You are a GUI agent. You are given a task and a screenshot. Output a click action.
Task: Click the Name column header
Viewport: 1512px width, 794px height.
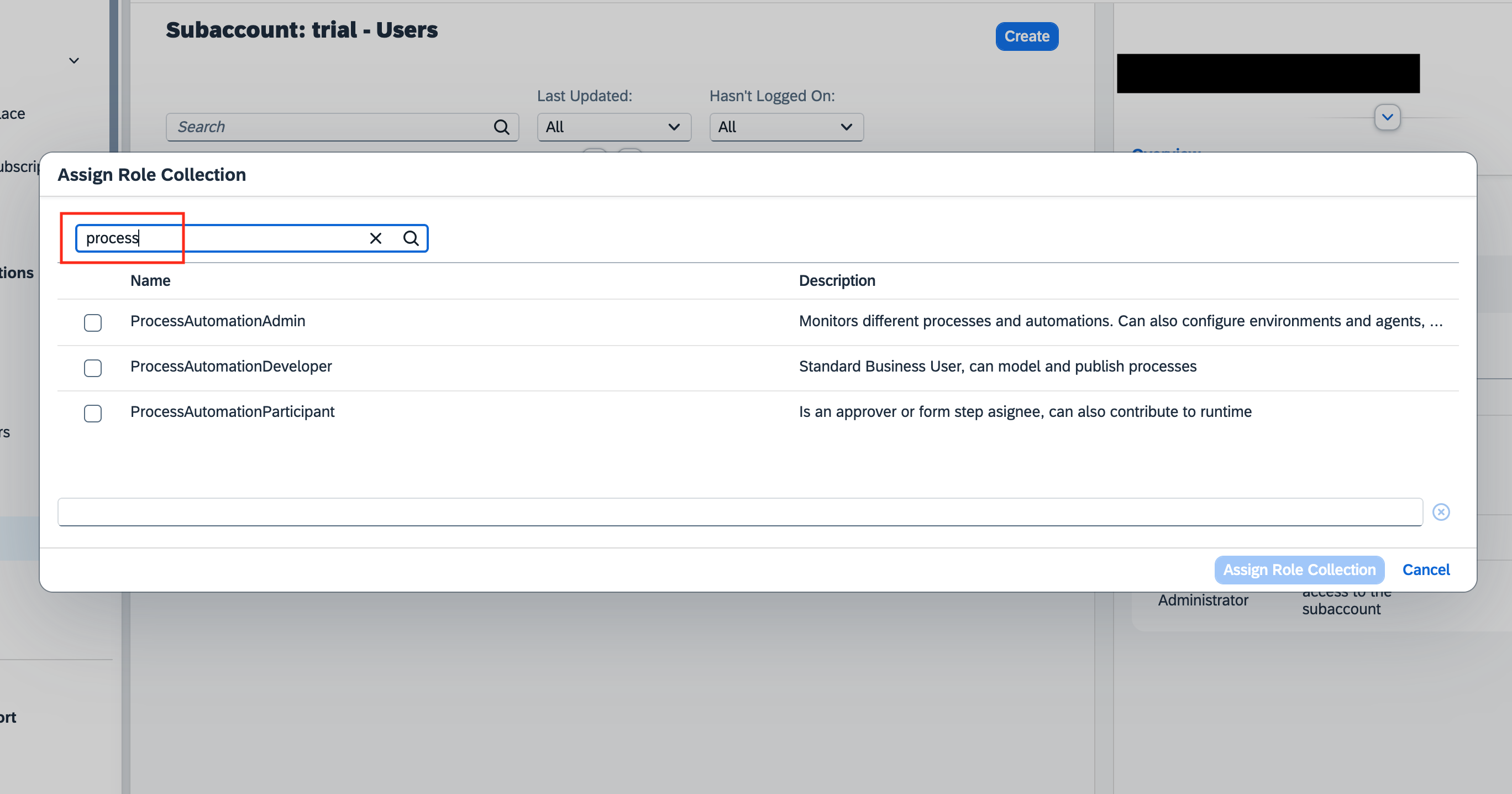[150, 281]
